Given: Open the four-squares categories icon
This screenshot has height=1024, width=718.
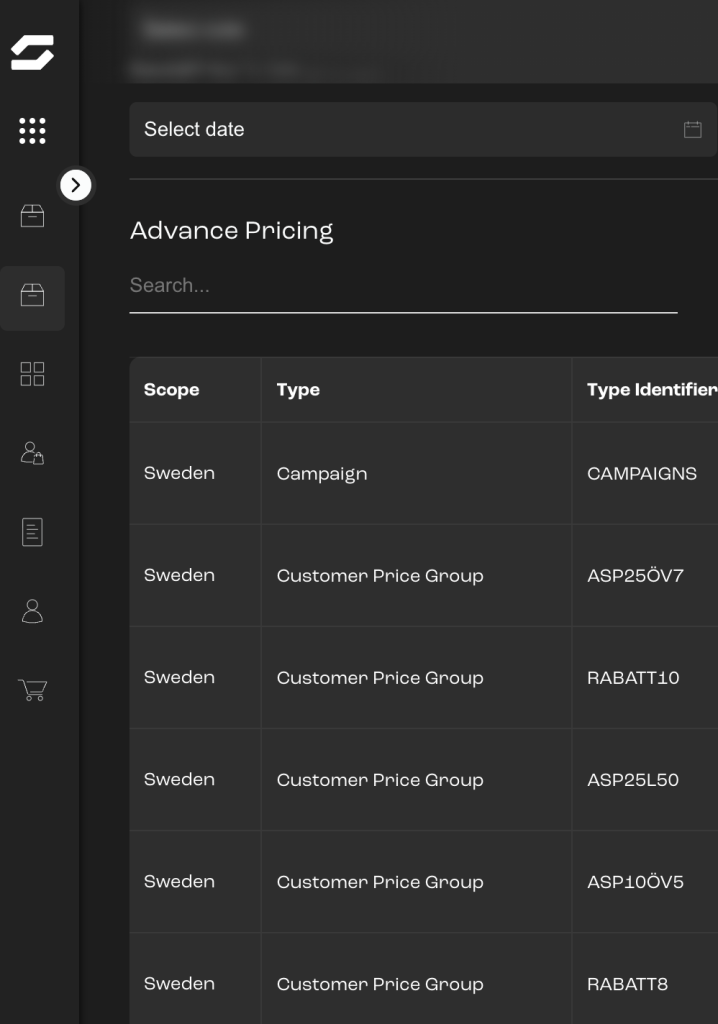Looking at the screenshot, I should [x=32, y=374].
